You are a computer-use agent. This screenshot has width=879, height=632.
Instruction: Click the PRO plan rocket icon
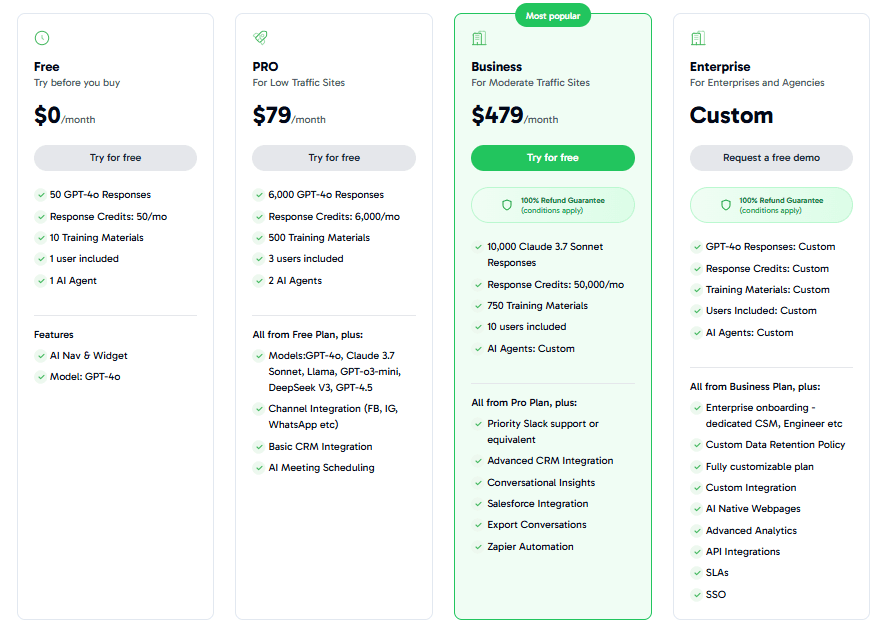260,38
